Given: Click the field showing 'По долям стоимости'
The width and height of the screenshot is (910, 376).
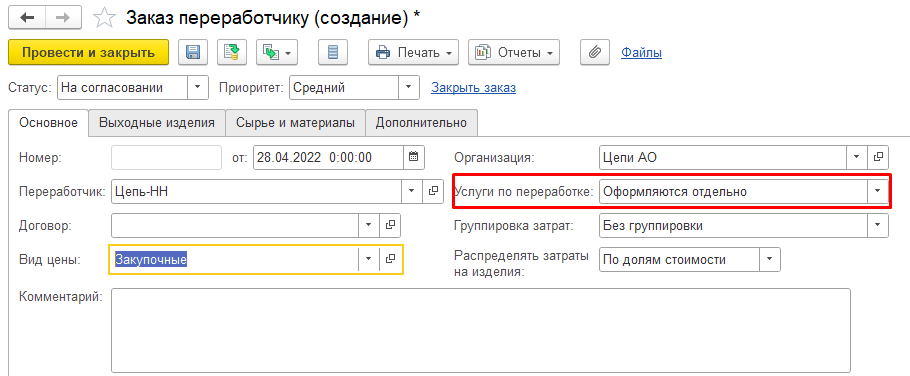Looking at the screenshot, I should pos(680,259).
